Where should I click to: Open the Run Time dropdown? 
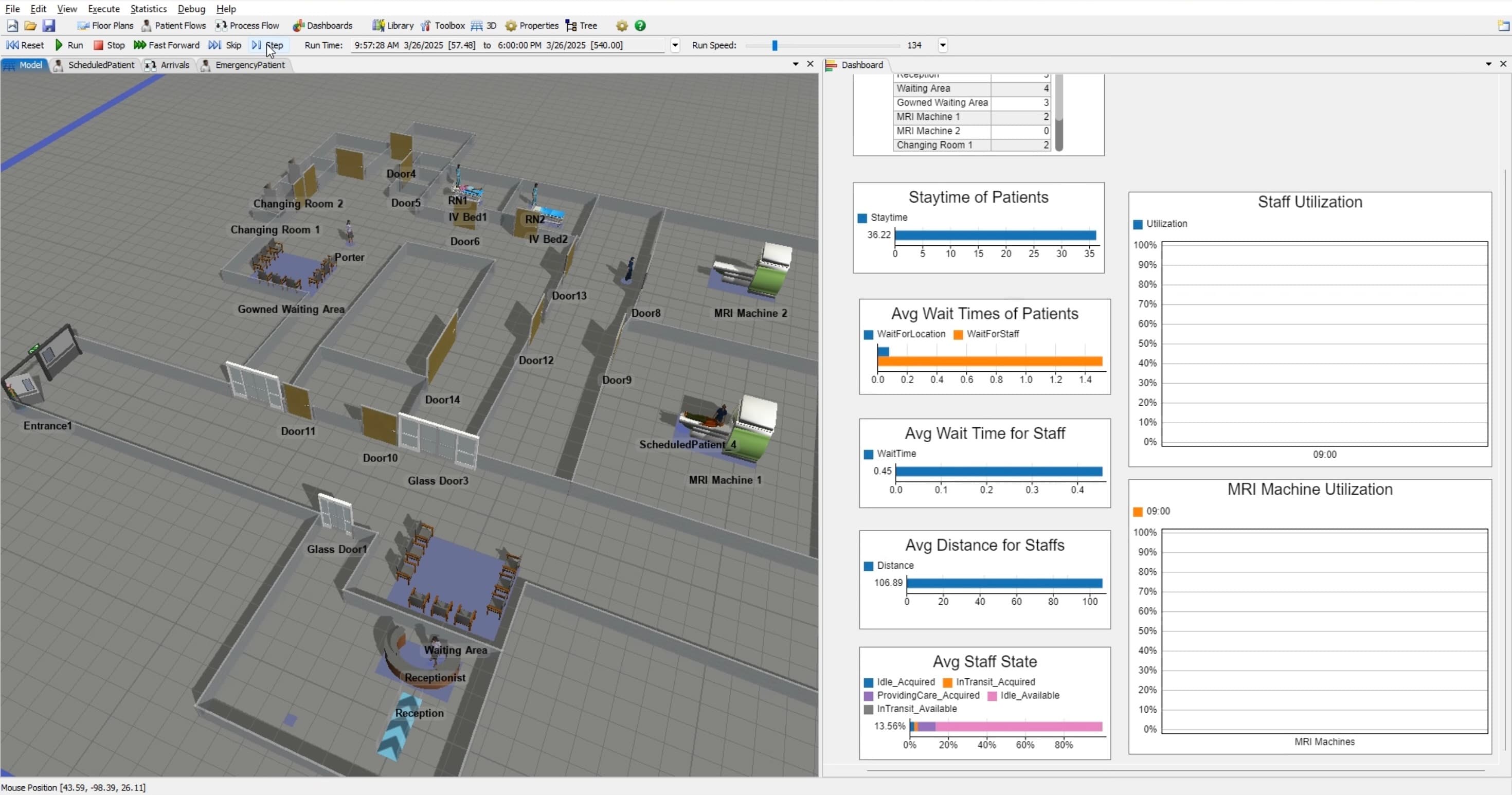tap(674, 45)
